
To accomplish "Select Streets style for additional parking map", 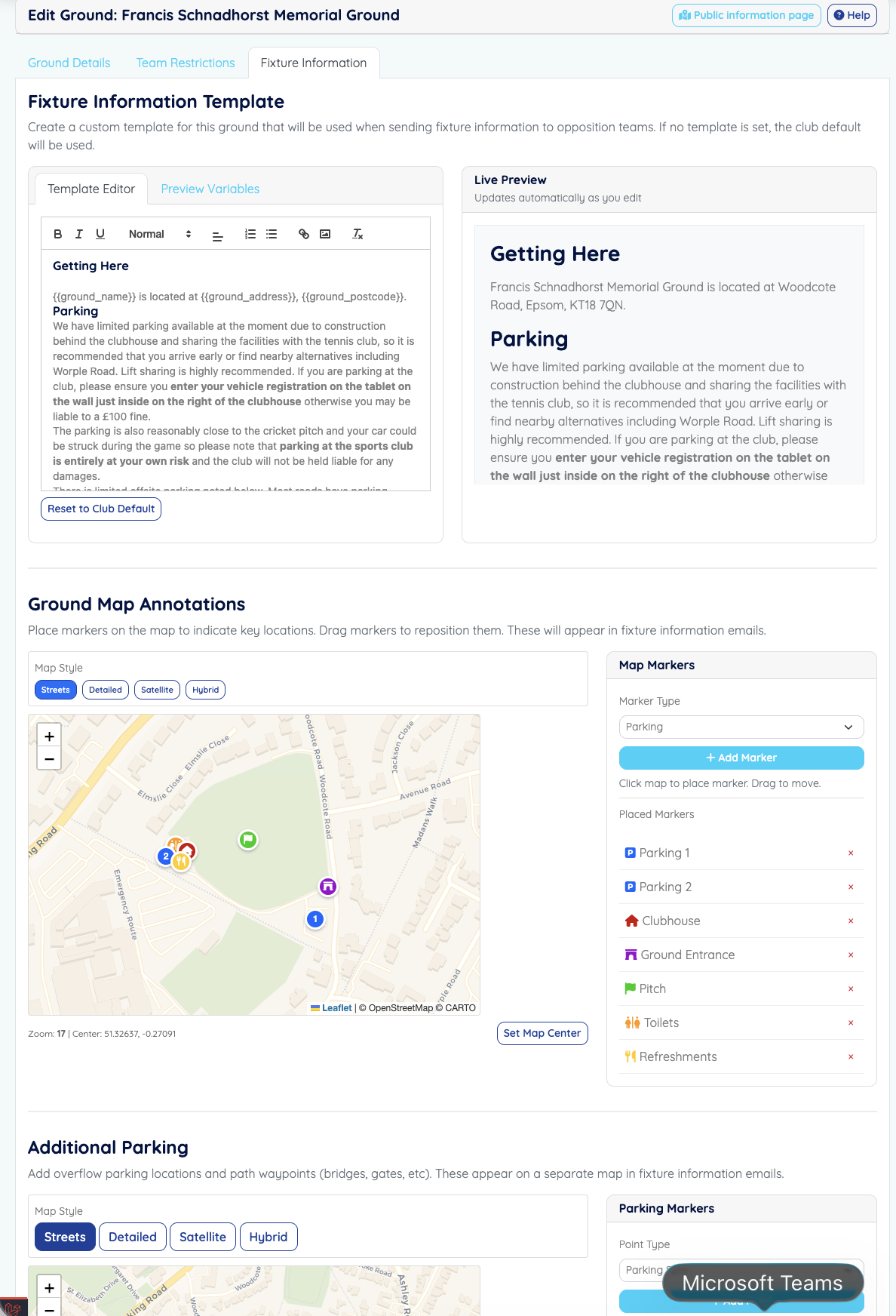I will point(65,1237).
